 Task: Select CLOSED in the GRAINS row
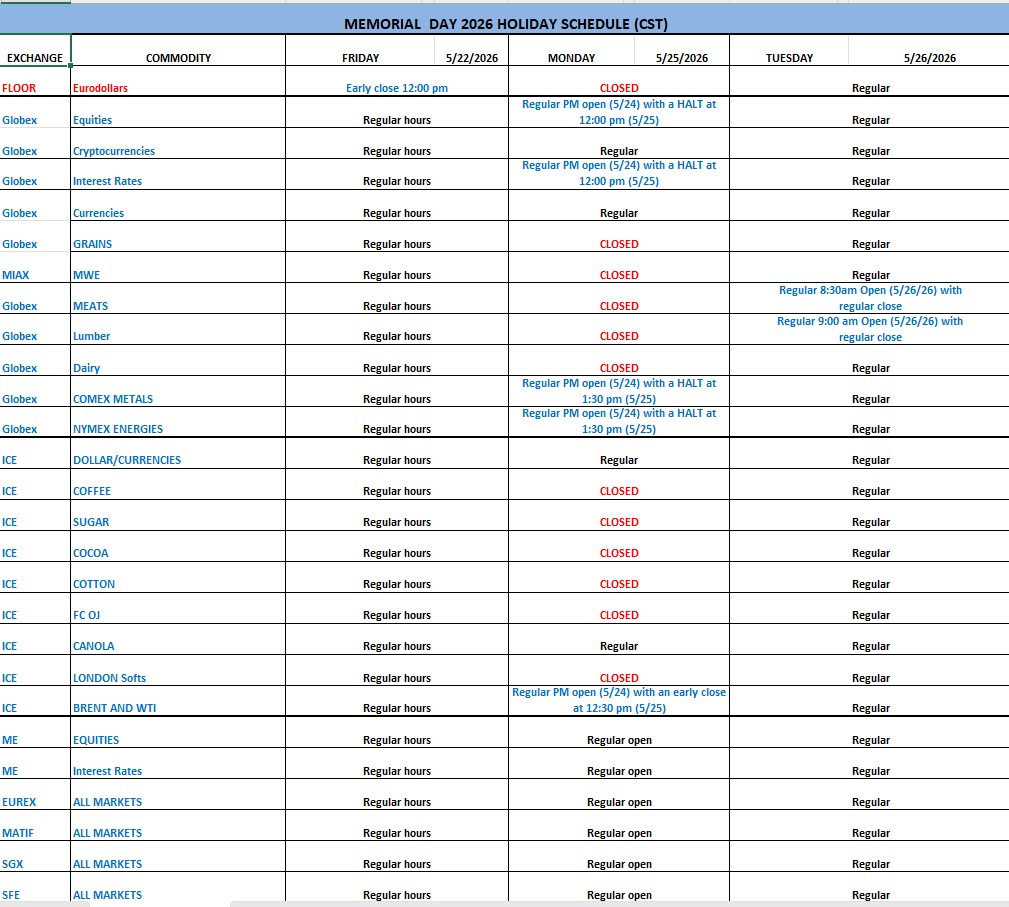tap(619, 237)
